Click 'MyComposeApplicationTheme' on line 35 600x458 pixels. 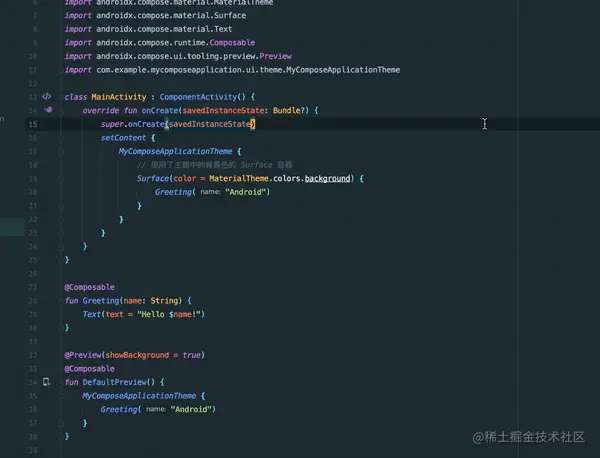tap(139, 396)
